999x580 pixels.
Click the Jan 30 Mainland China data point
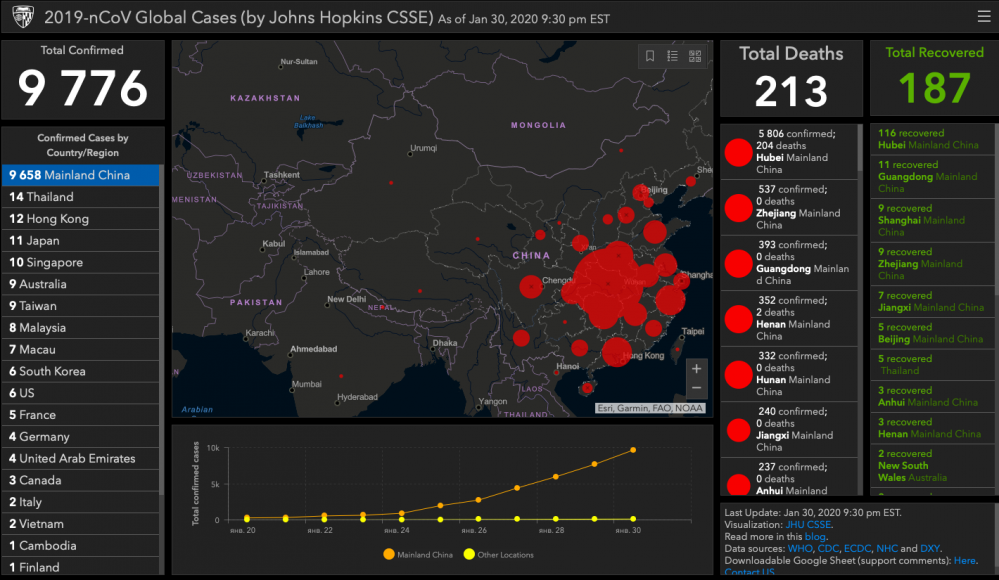[x=632, y=450]
